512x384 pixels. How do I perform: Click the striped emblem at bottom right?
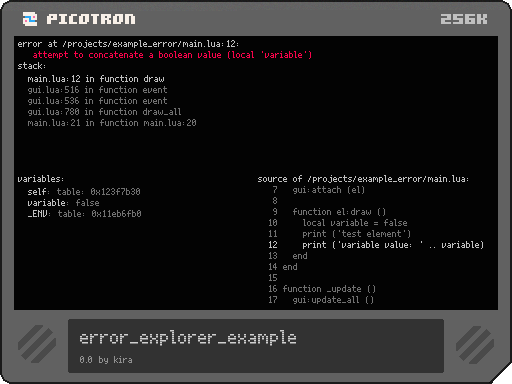click(x=475, y=345)
